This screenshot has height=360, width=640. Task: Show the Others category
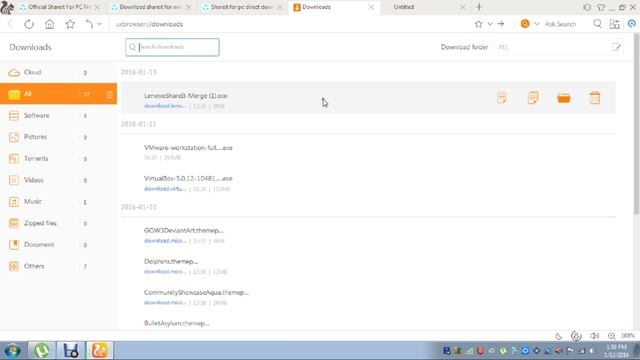point(58,266)
